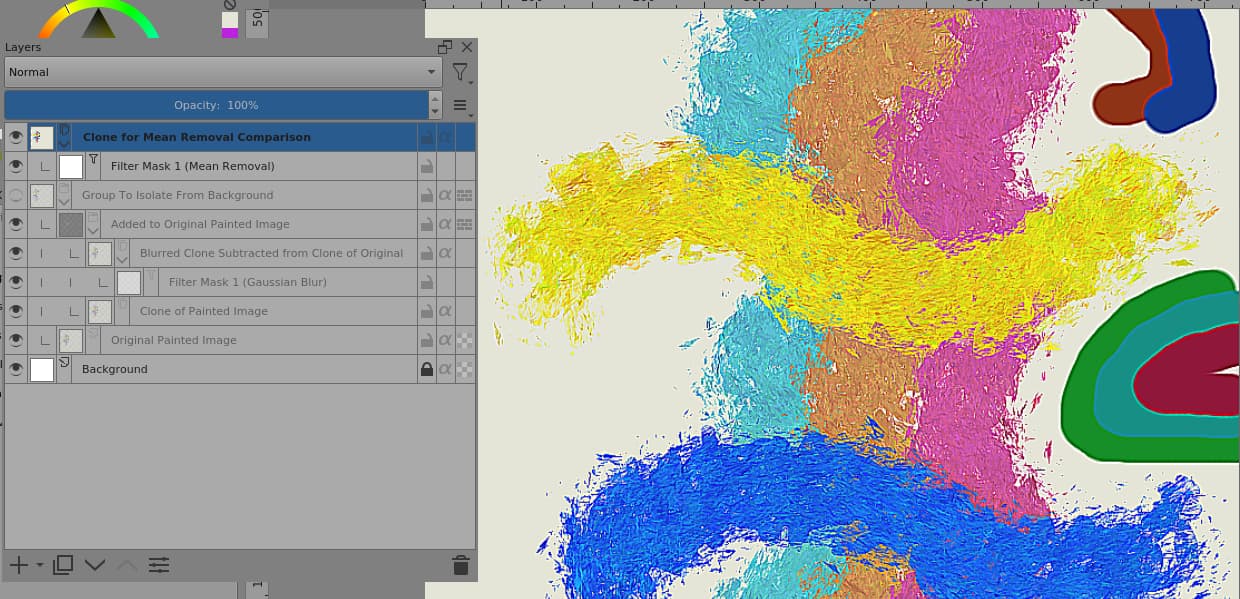Open layer properties via the sliders icon
This screenshot has height=599, width=1240.
159,565
